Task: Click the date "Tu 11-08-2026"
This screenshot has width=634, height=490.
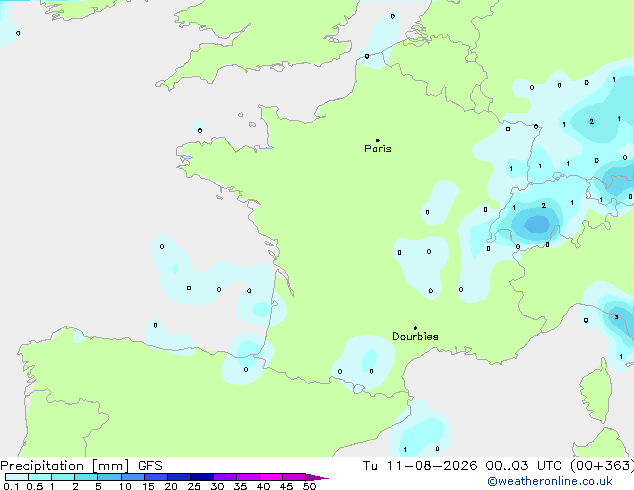Action: click(420, 466)
